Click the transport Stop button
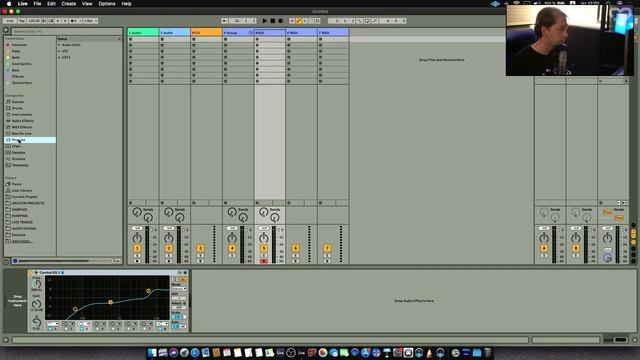The width and height of the screenshot is (640, 360). (x=273, y=20)
